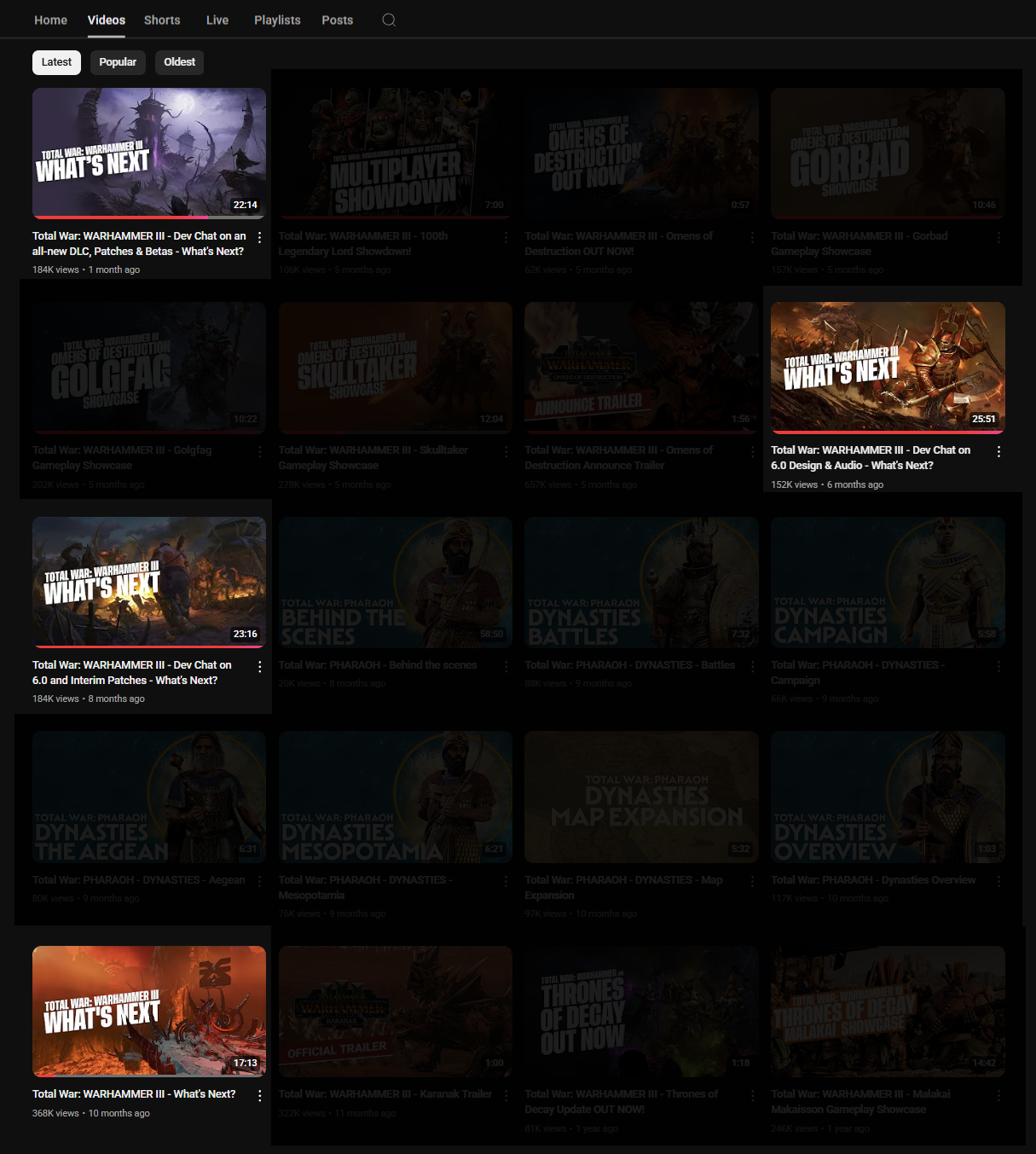Go to the Home tab
1036x1154 pixels.
50,20
